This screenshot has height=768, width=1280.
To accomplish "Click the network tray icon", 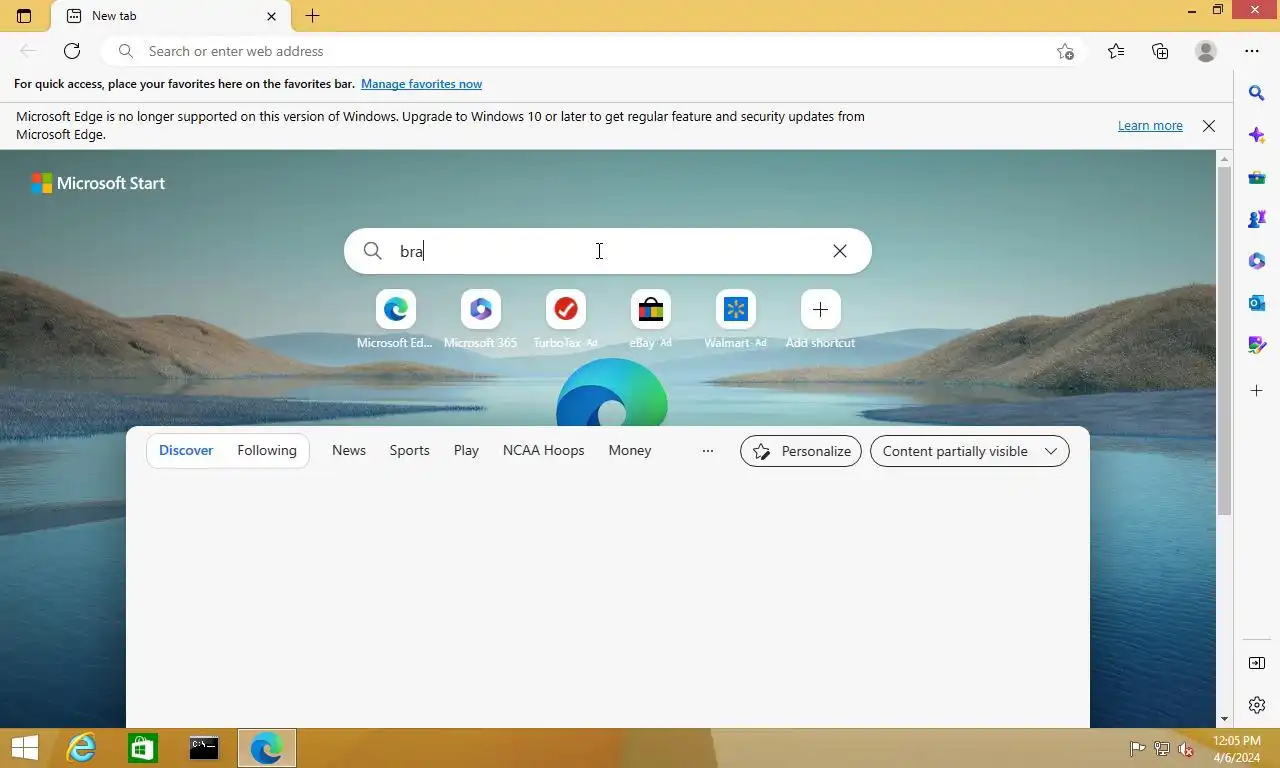I will (1162, 749).
